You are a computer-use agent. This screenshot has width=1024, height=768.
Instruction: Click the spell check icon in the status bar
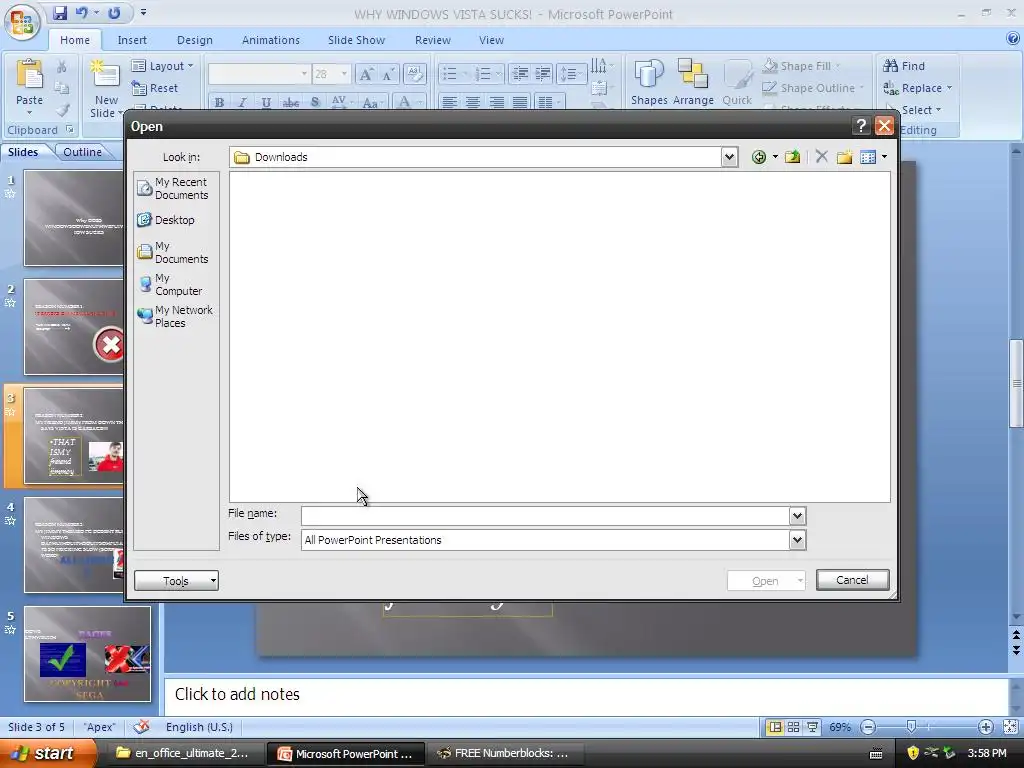click(x=141, y=726)
